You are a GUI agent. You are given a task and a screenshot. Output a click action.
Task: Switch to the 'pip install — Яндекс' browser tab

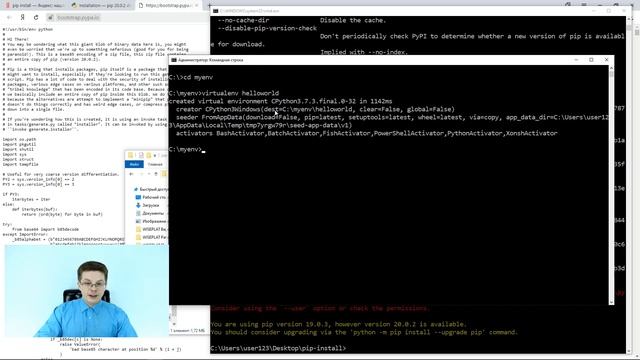34,6
